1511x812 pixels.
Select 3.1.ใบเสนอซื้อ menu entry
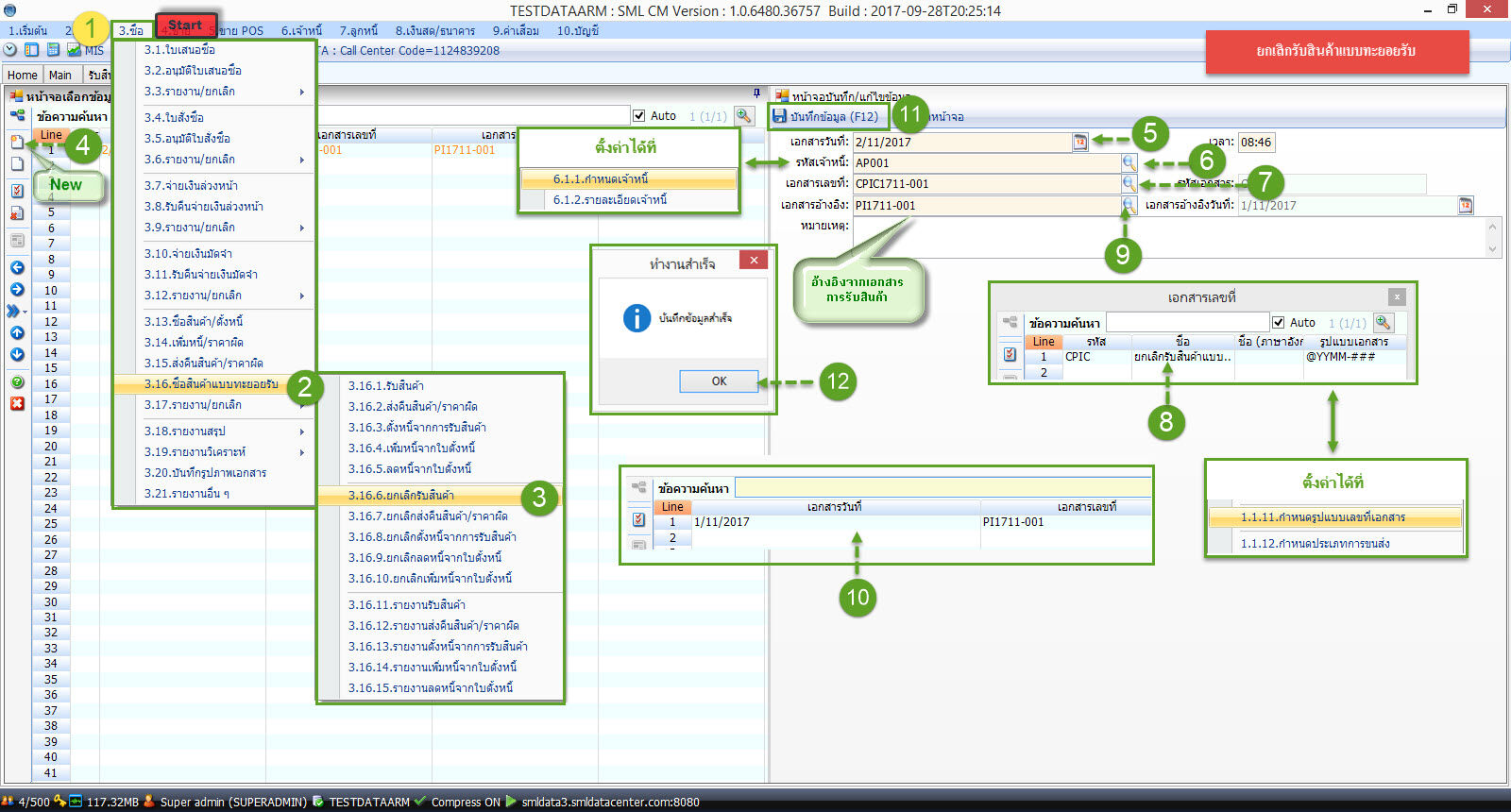coord(179,49)
